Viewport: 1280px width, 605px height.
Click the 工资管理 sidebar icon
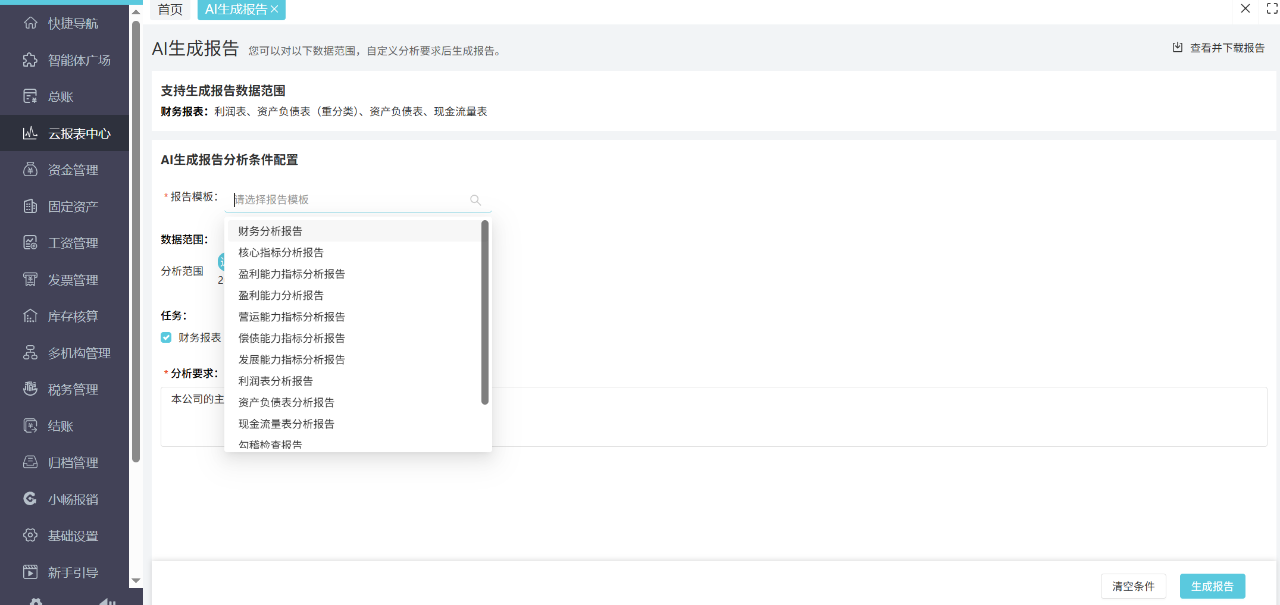pos(65,242)
